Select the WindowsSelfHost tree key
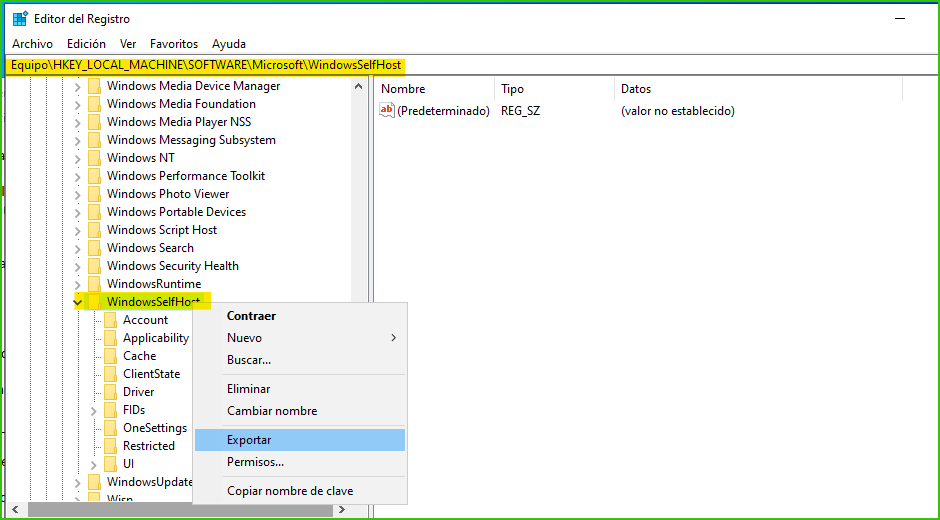 coord(153,302)
